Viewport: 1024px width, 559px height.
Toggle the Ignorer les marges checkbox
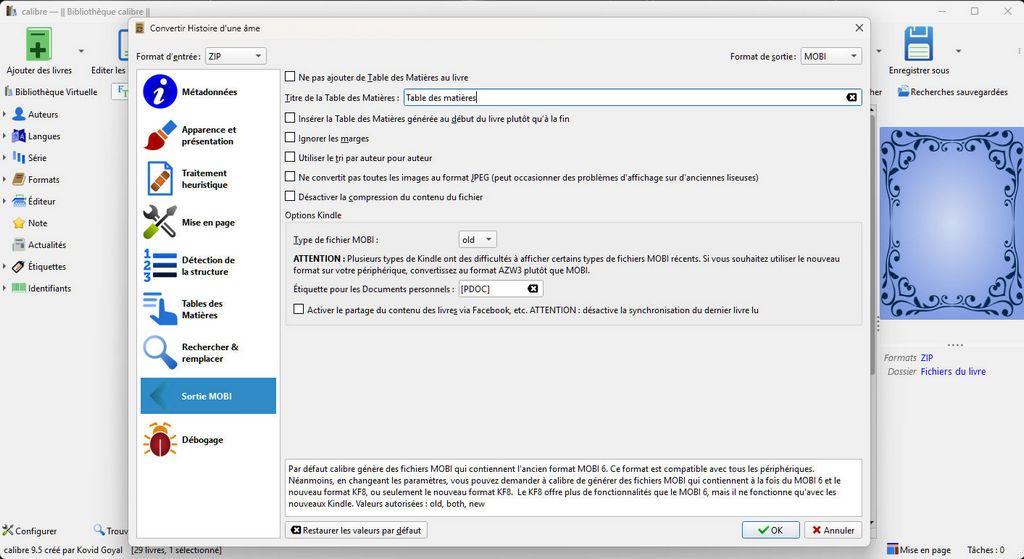[x=291, y=138]
